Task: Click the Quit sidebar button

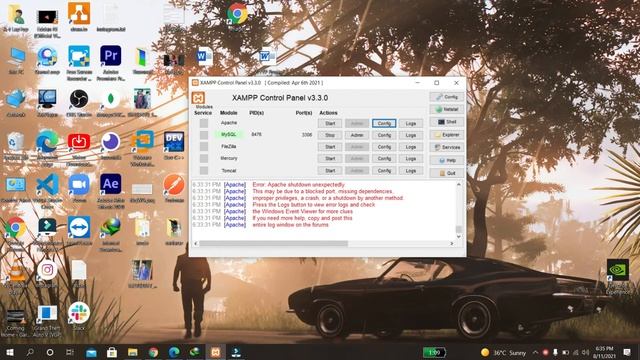Action: [x=447, y=173]
